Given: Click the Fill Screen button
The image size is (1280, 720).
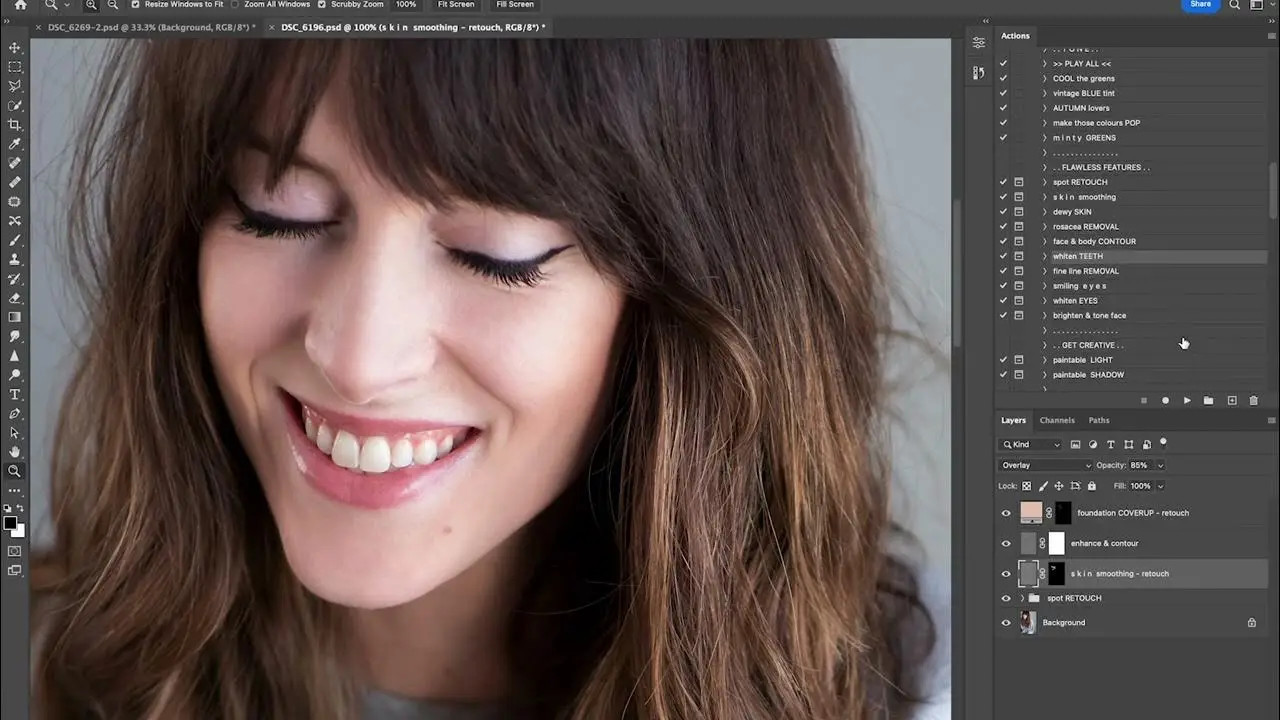Looking at the screenshot, I should [x=515, y=4].
